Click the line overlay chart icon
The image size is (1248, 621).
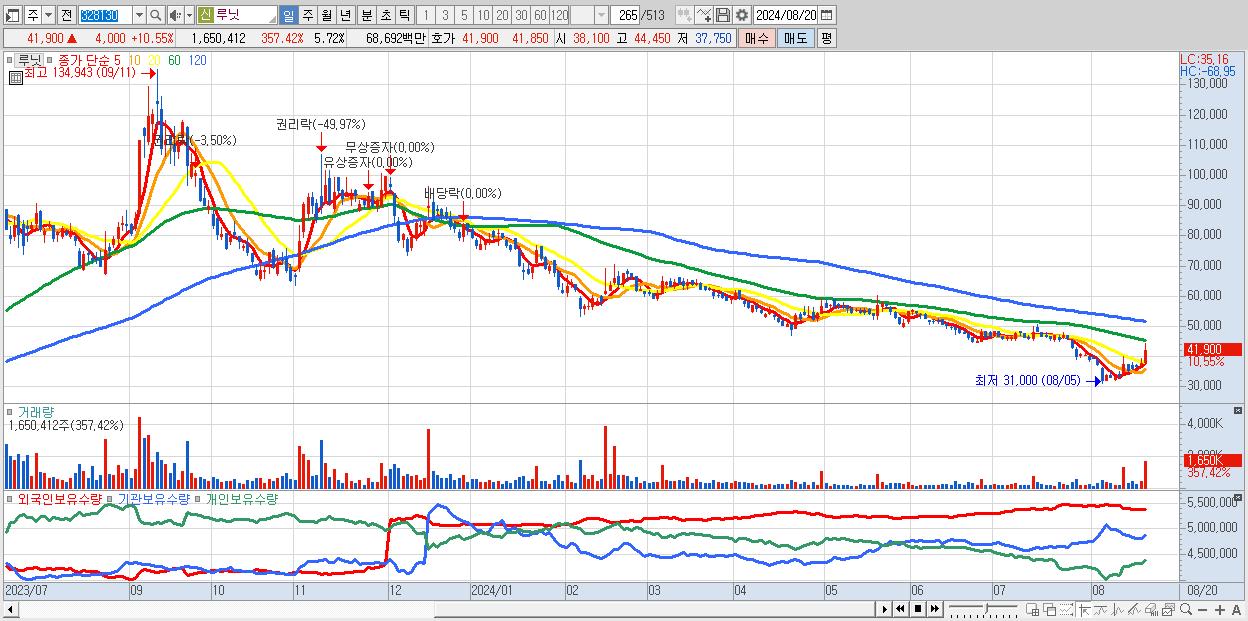click(x=1101, y=609)
